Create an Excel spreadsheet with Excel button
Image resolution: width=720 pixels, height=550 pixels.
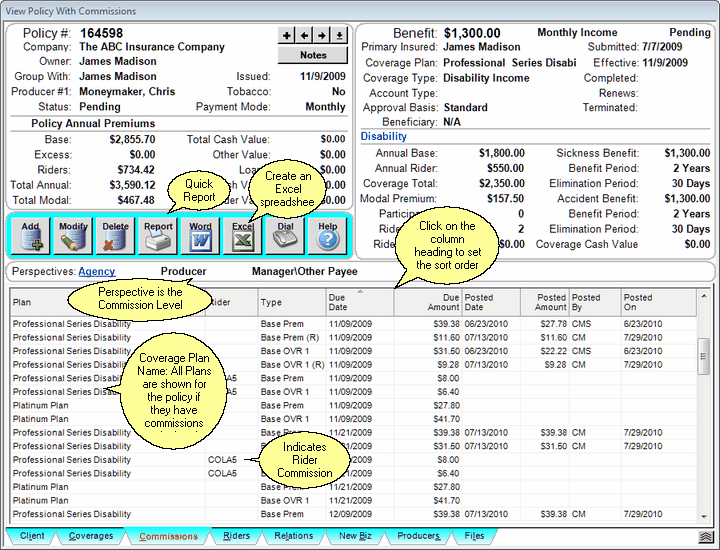(x=242, y=236)
